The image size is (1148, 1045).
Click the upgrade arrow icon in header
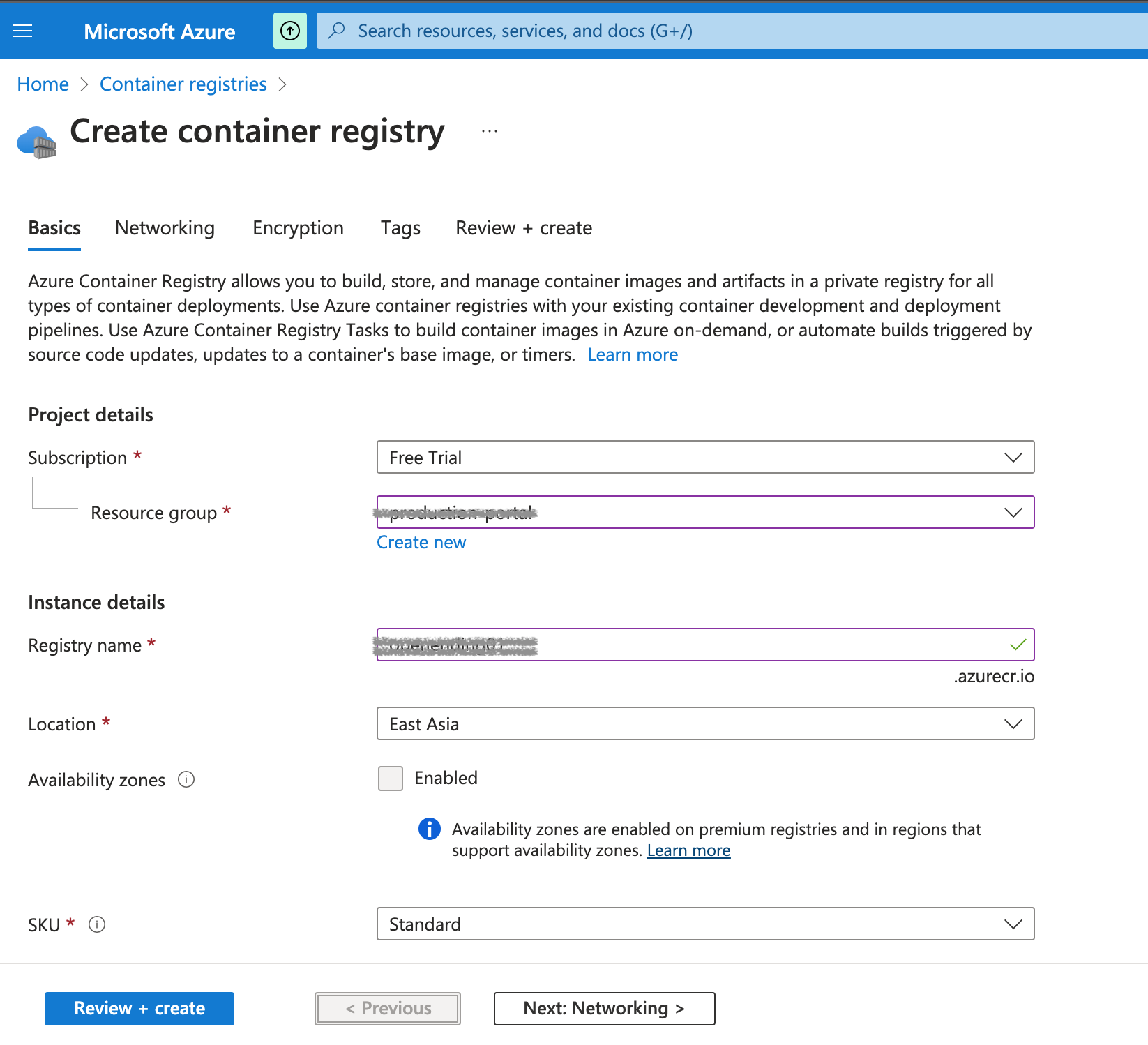point(290,31)
